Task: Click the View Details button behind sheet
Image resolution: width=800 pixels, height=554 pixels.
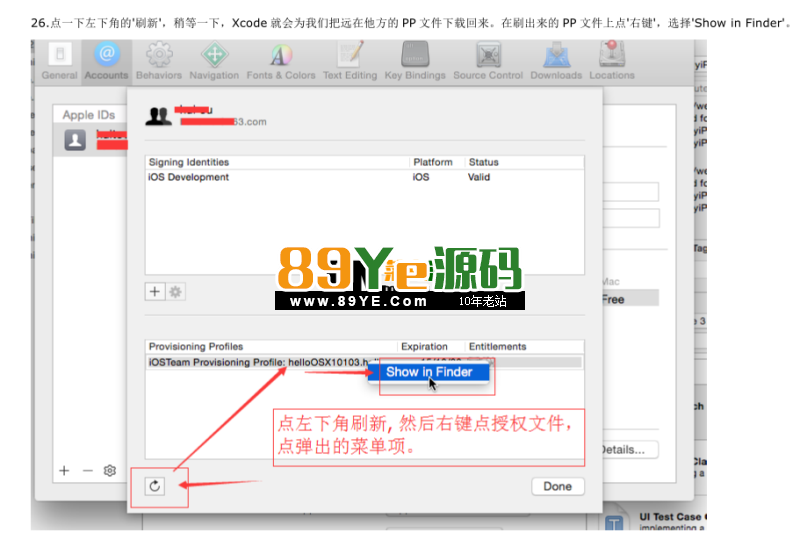Action: point(630,450)
